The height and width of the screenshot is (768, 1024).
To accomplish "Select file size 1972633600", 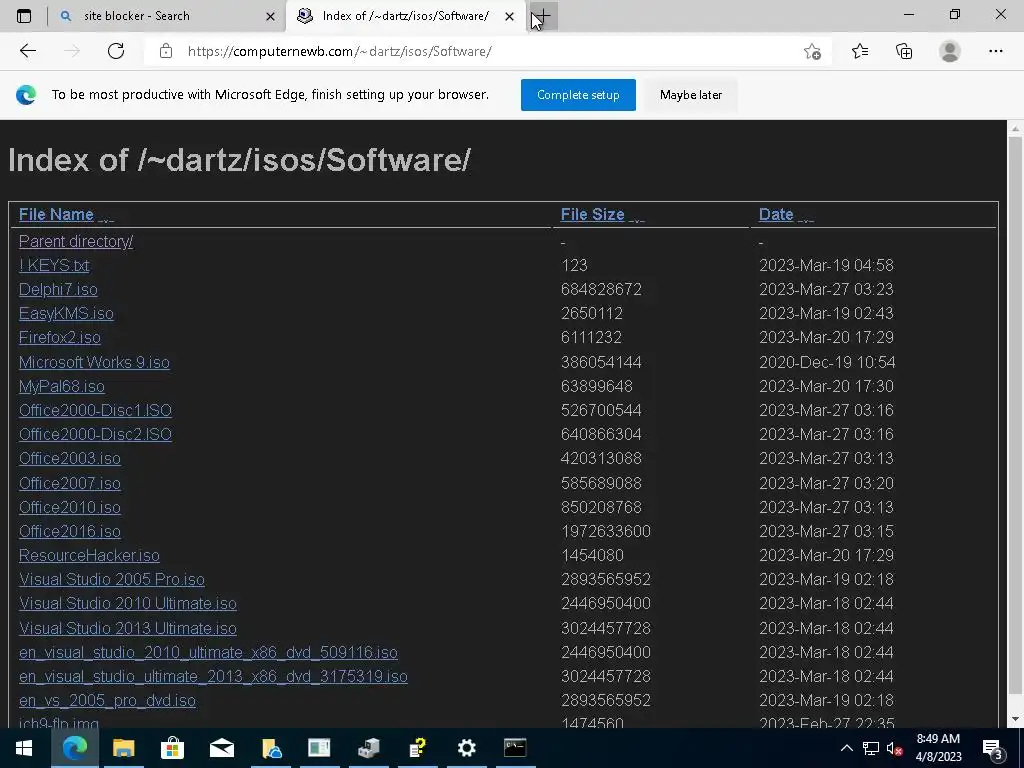I will [x=605, y=532].
